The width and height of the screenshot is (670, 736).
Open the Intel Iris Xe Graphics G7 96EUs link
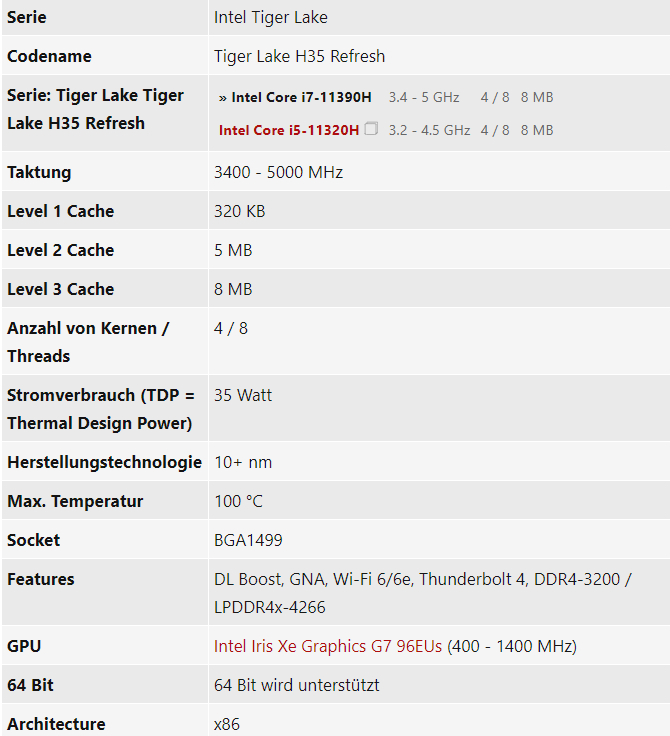coord(327,646)
